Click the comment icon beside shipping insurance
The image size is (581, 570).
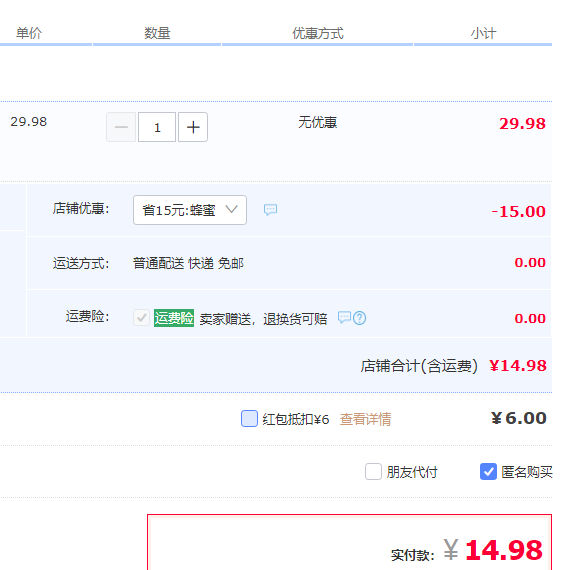click(x=344, y=317)
